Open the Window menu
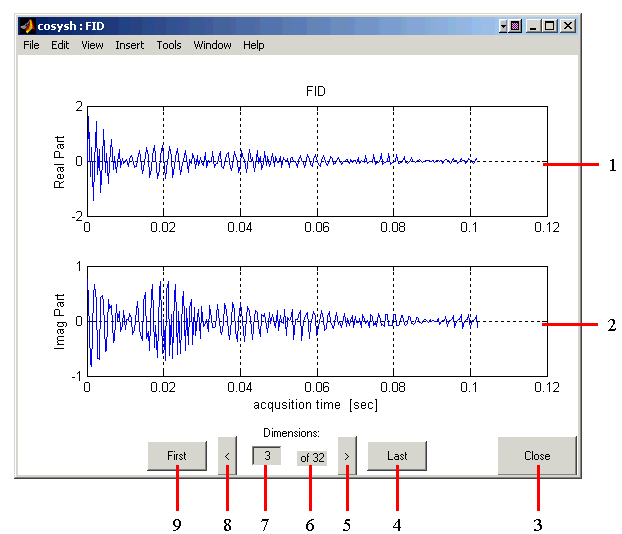This screenshot has width=622, height=534. click(x=212, y=45)
